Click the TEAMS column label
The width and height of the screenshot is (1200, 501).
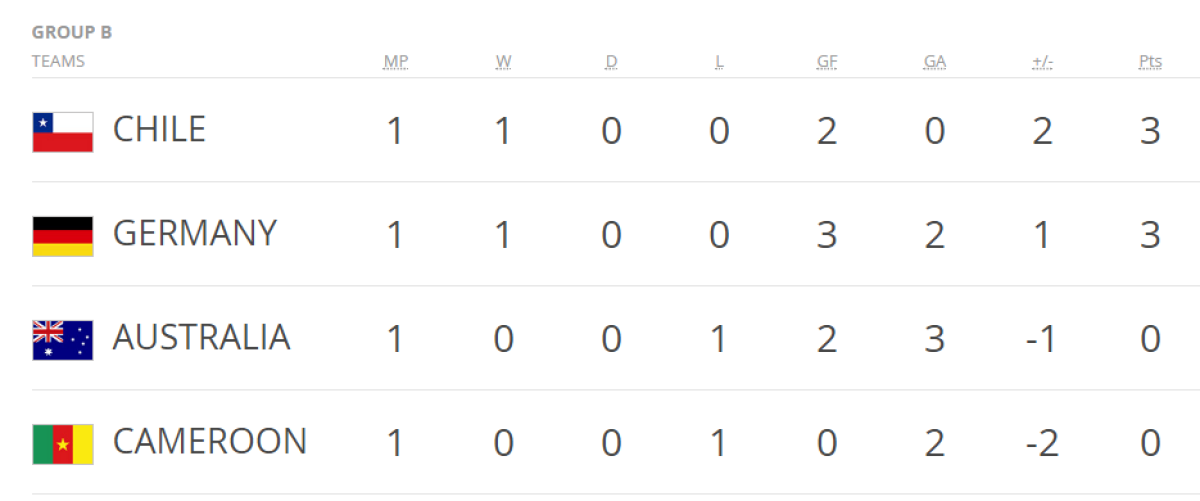(58, 61)
